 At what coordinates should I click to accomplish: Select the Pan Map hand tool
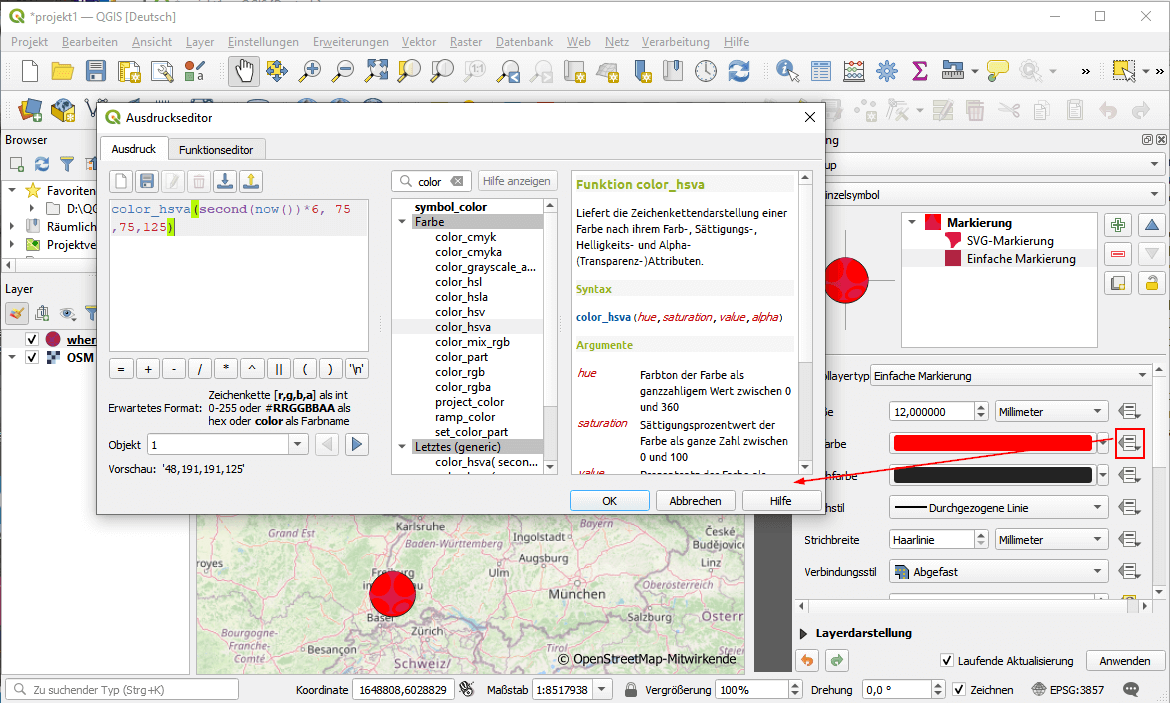pyautogui.click(x=244, y=71)
